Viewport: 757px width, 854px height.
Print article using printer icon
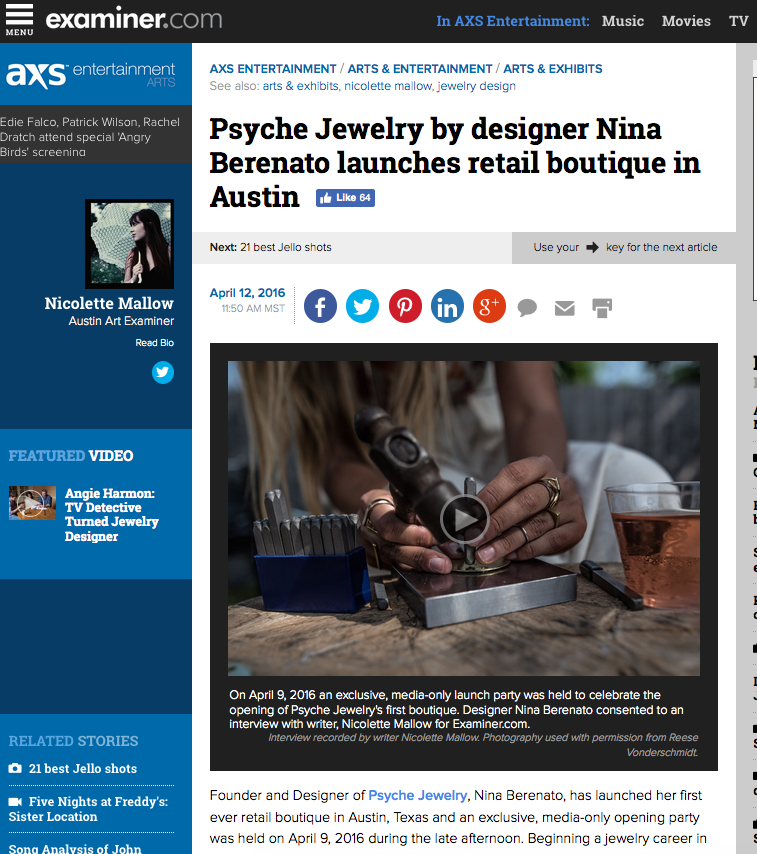602,308
